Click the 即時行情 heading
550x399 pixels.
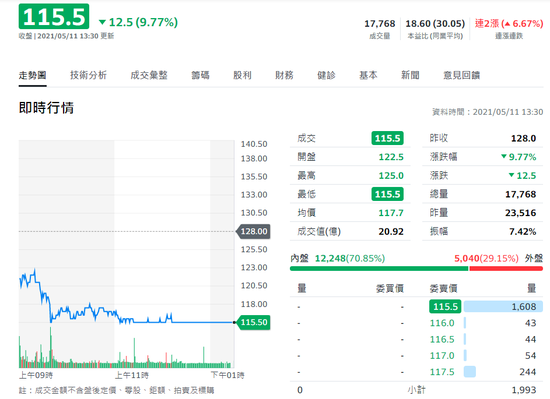(x=46, y=108)
